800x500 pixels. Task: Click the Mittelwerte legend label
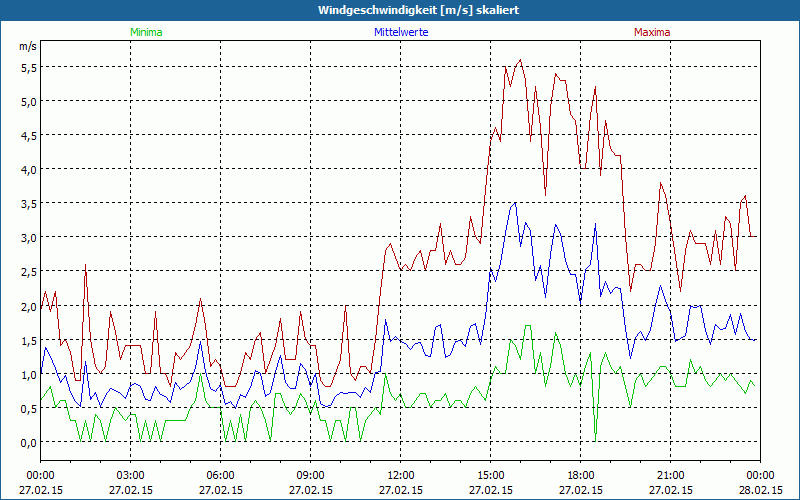point(401,32)
